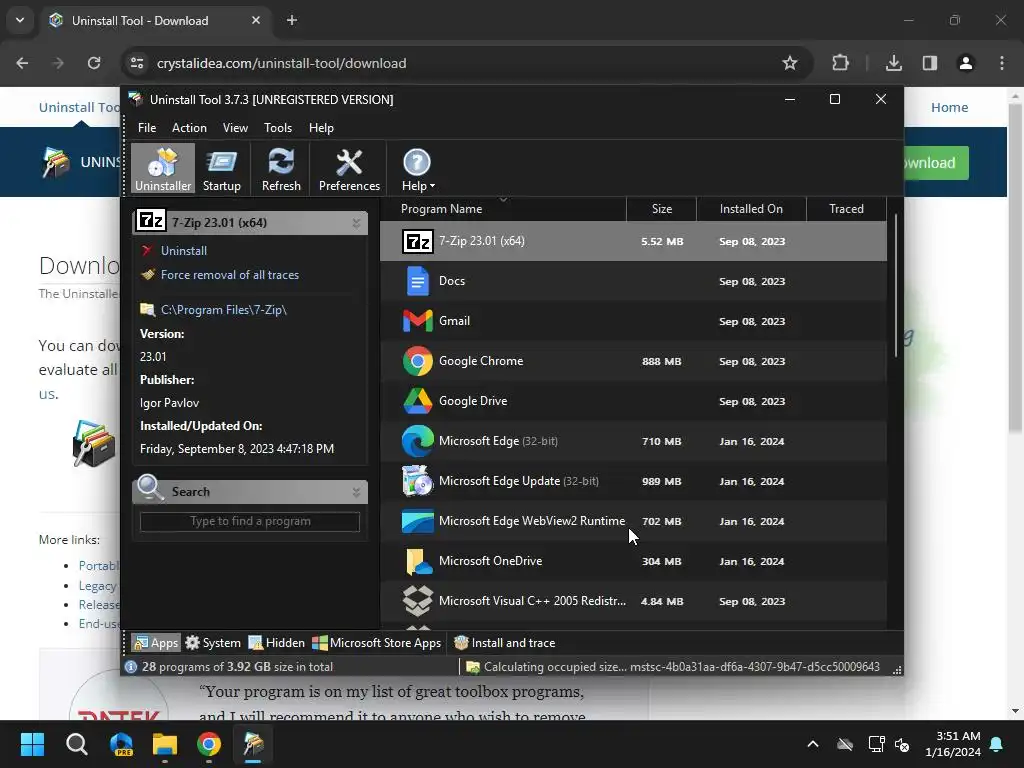1024x768 pixels.
Task: Select the Microsoft Edge (32-bit) icon
Action: tap(417, 441)
